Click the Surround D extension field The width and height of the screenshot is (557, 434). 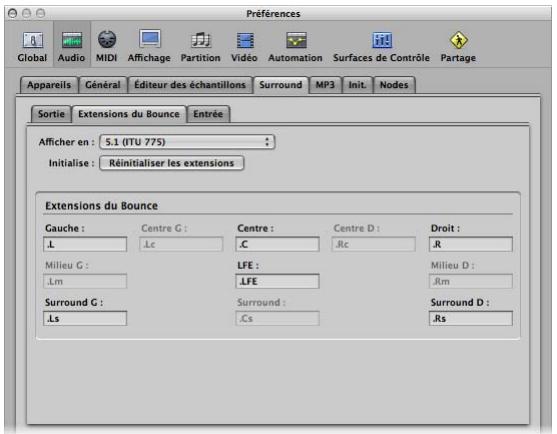pyautogui.click(x=471, y=318)
